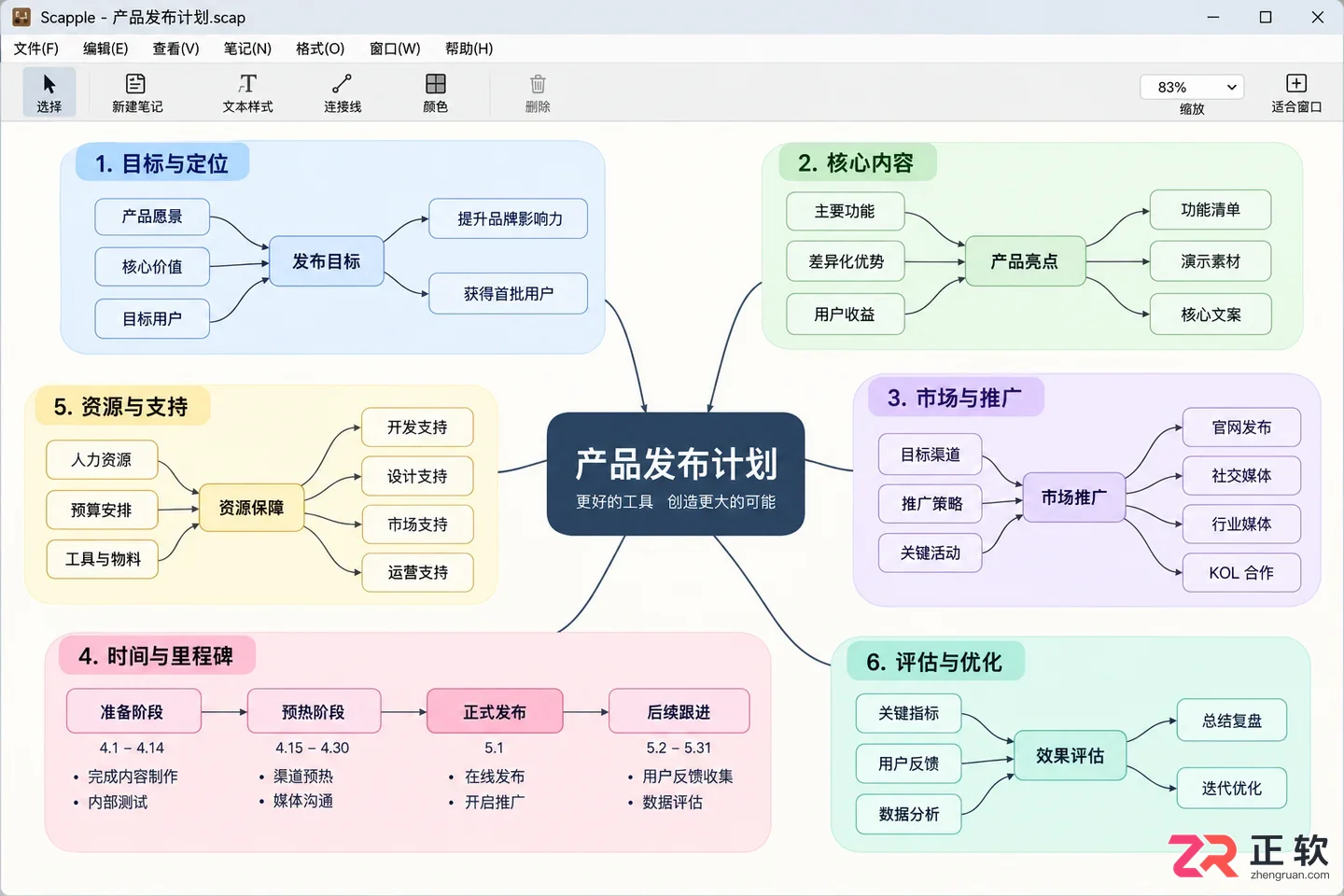Viewport: 1344px width, 896px height.
Task: Select the 差异化优势 note
Action: click(x=846, y=261)
